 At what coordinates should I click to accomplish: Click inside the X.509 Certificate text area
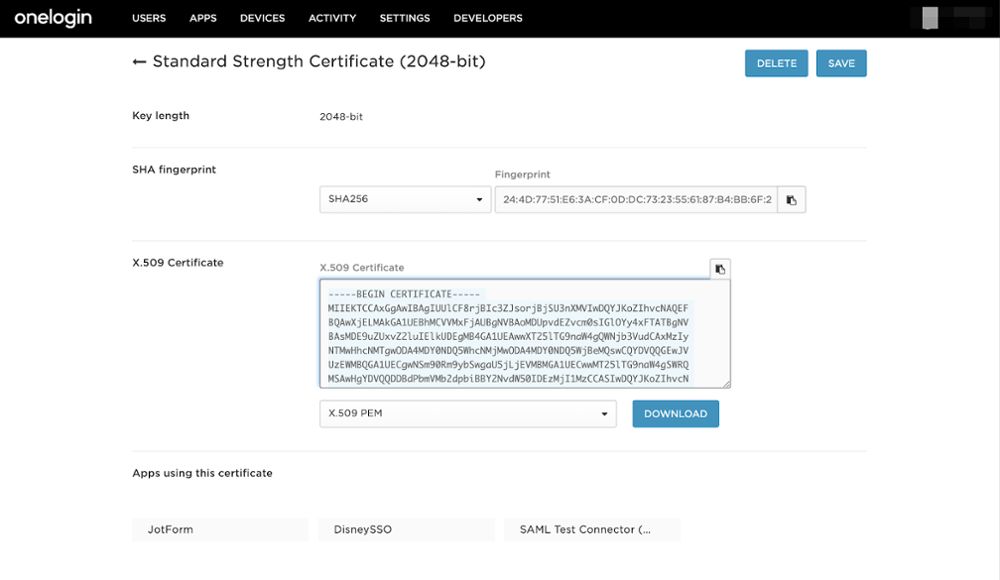(x=520, y=335)
